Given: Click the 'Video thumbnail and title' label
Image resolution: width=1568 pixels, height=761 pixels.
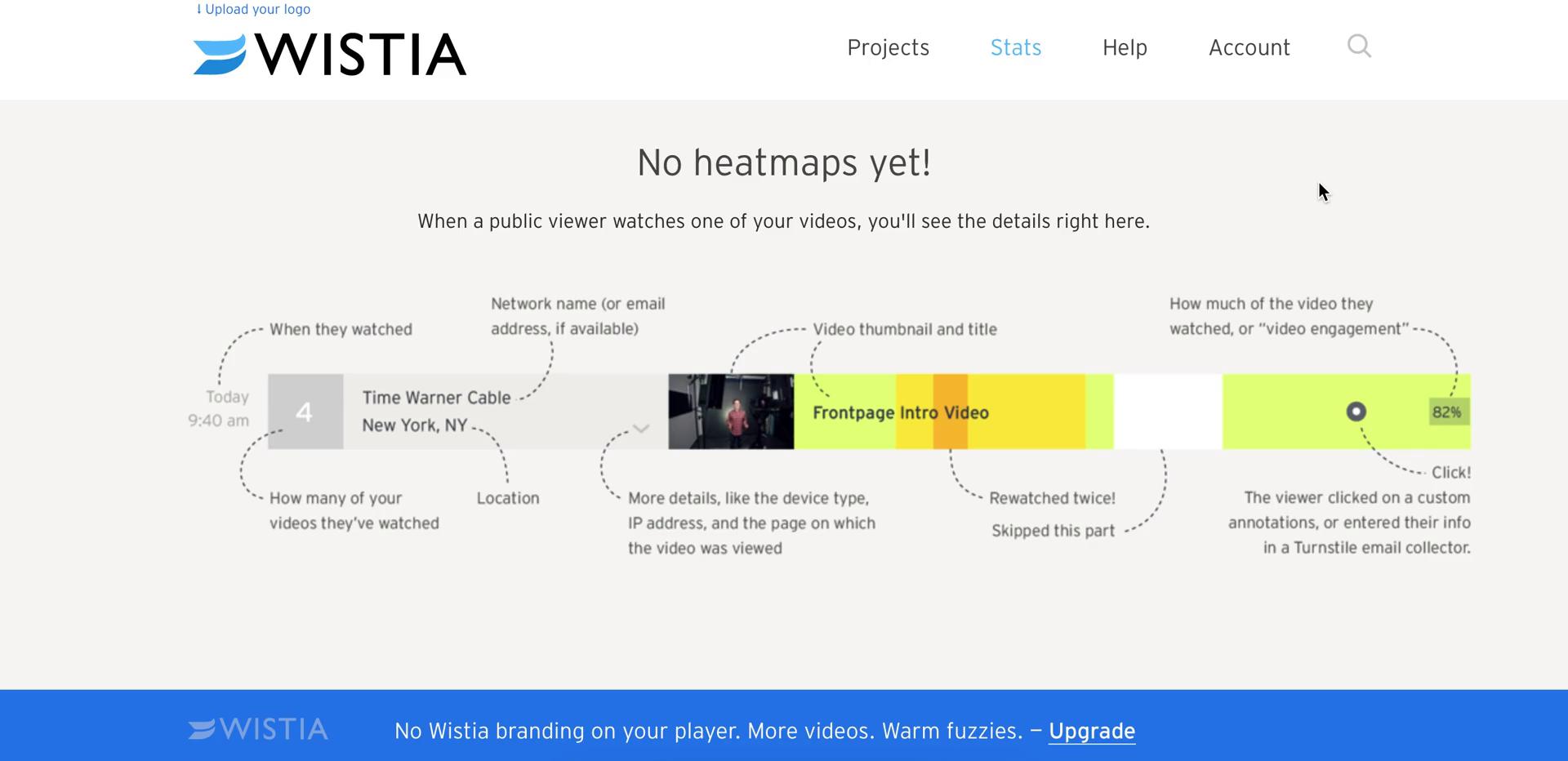Looking at the screenshot, I should (x=905, y=329).
